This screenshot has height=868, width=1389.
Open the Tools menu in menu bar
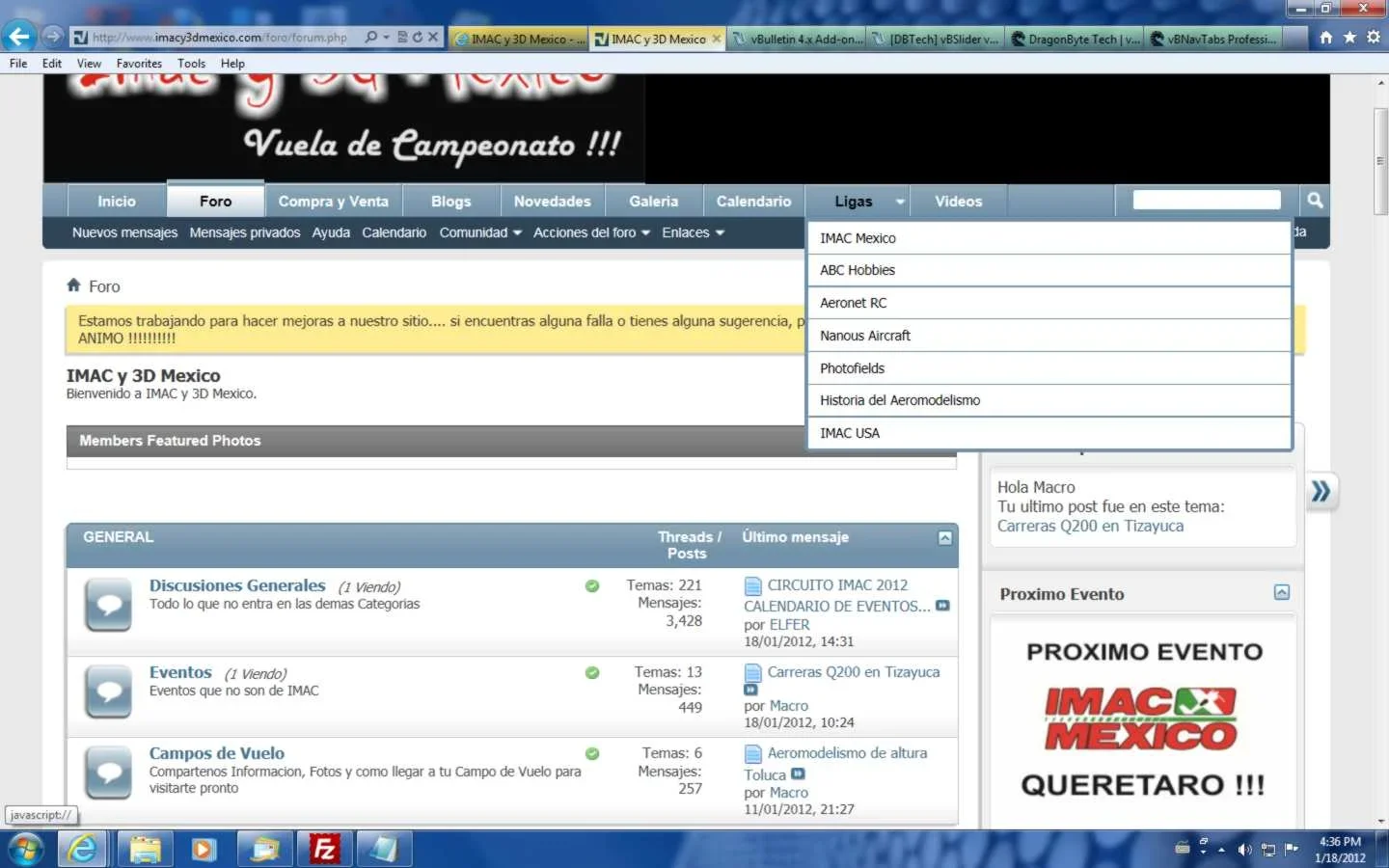tap(191, 64)
